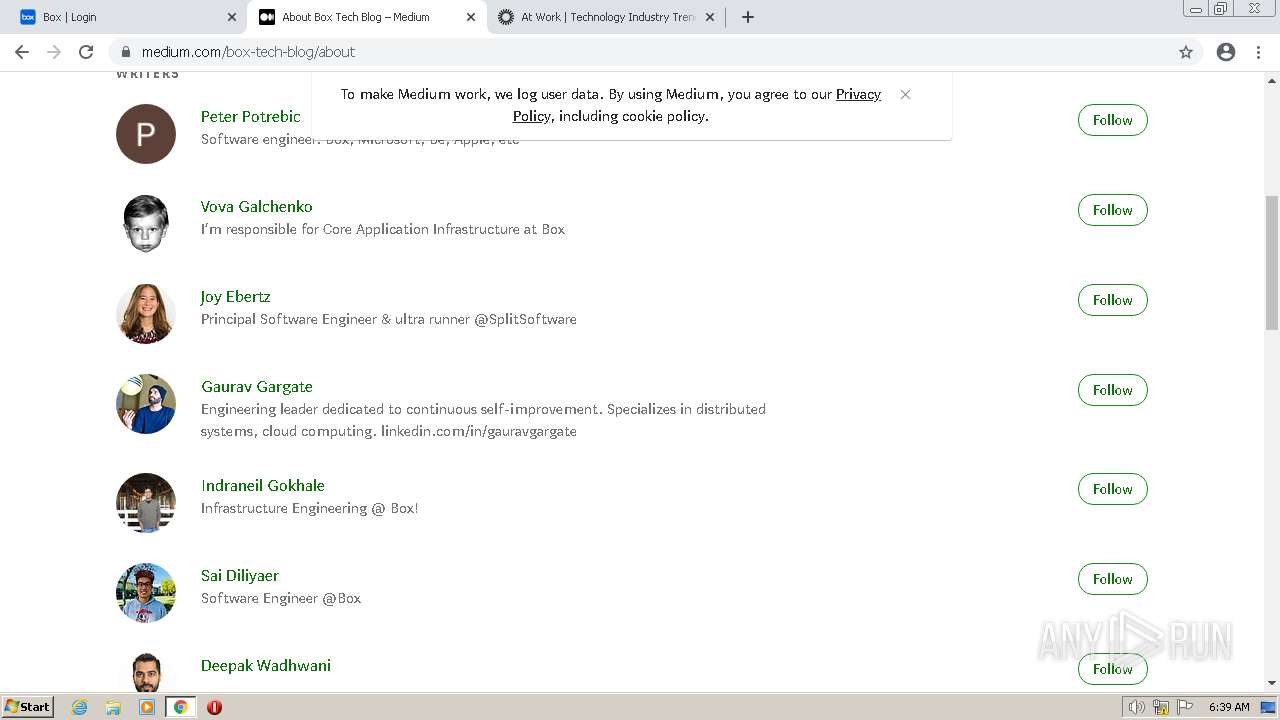Click Peter Potrebic's avatar with letter P
The height and width of the screenshot is (720, 1280).
click(146, 134)
